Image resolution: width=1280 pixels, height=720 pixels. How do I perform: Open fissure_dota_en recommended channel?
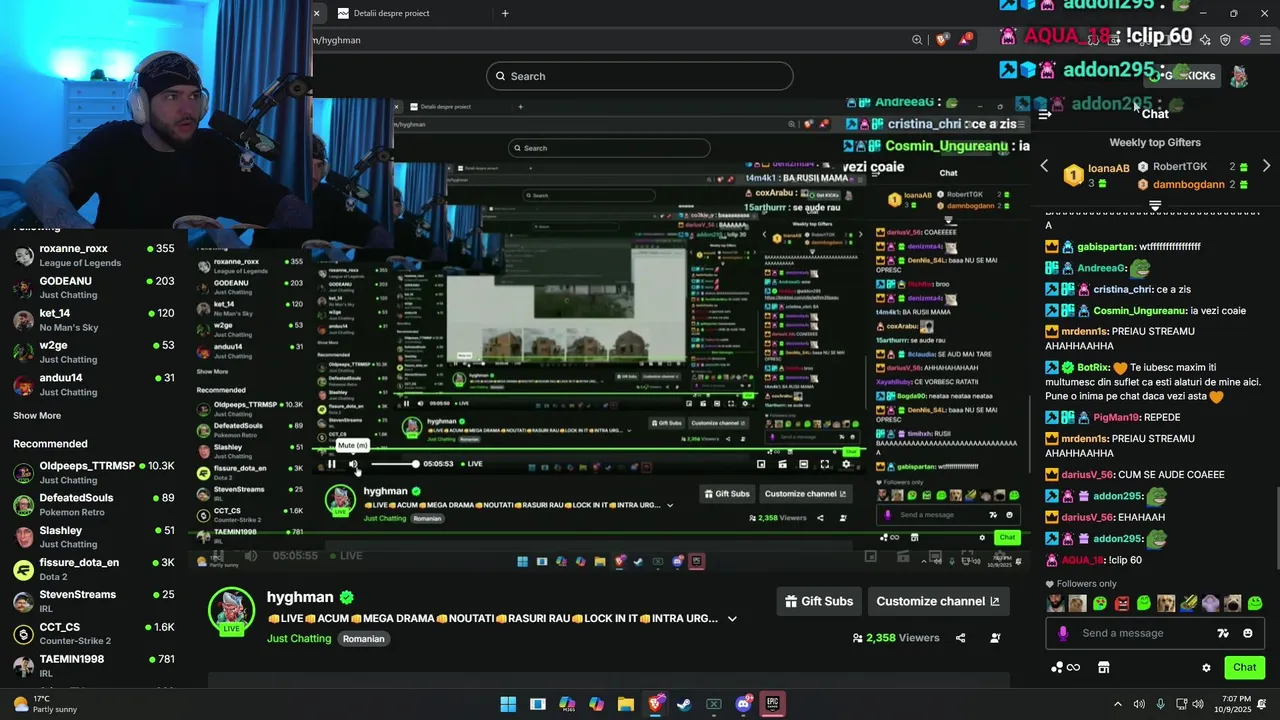click(94, 569)
